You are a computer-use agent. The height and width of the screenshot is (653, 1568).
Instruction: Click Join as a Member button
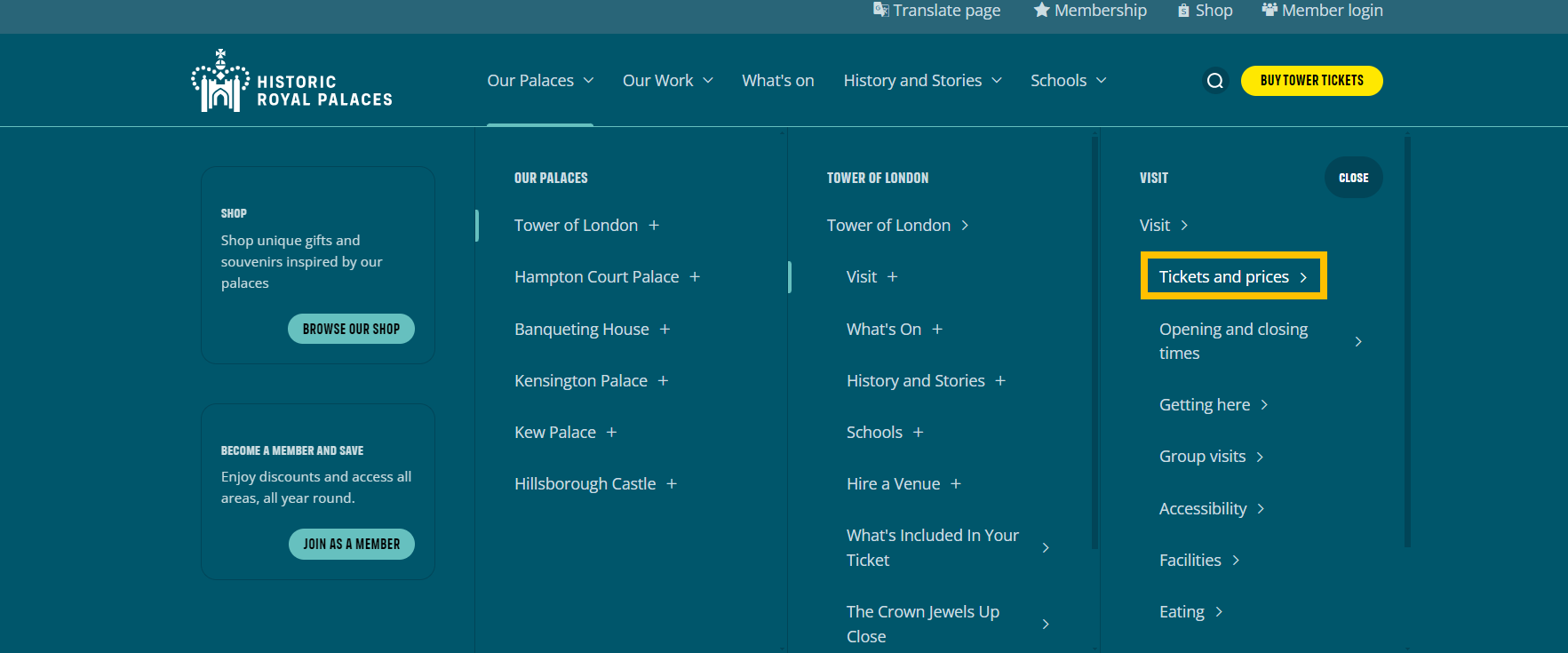tap(351, 544)
